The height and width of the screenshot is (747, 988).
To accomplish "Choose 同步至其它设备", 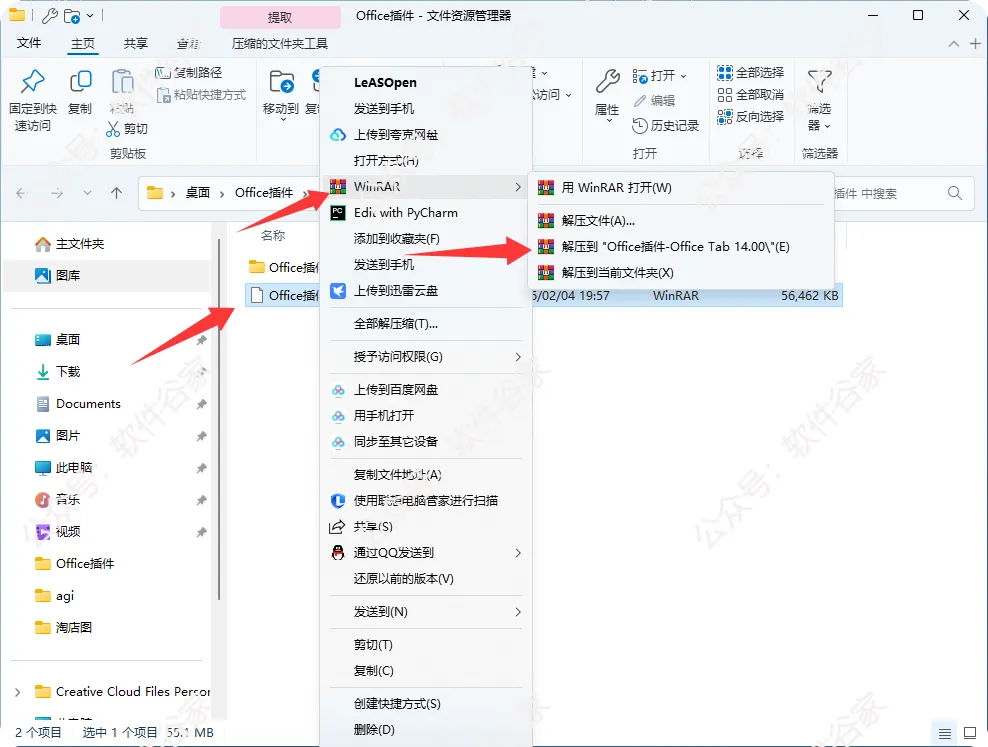I will pyautogui.click(x=426, y=442).
